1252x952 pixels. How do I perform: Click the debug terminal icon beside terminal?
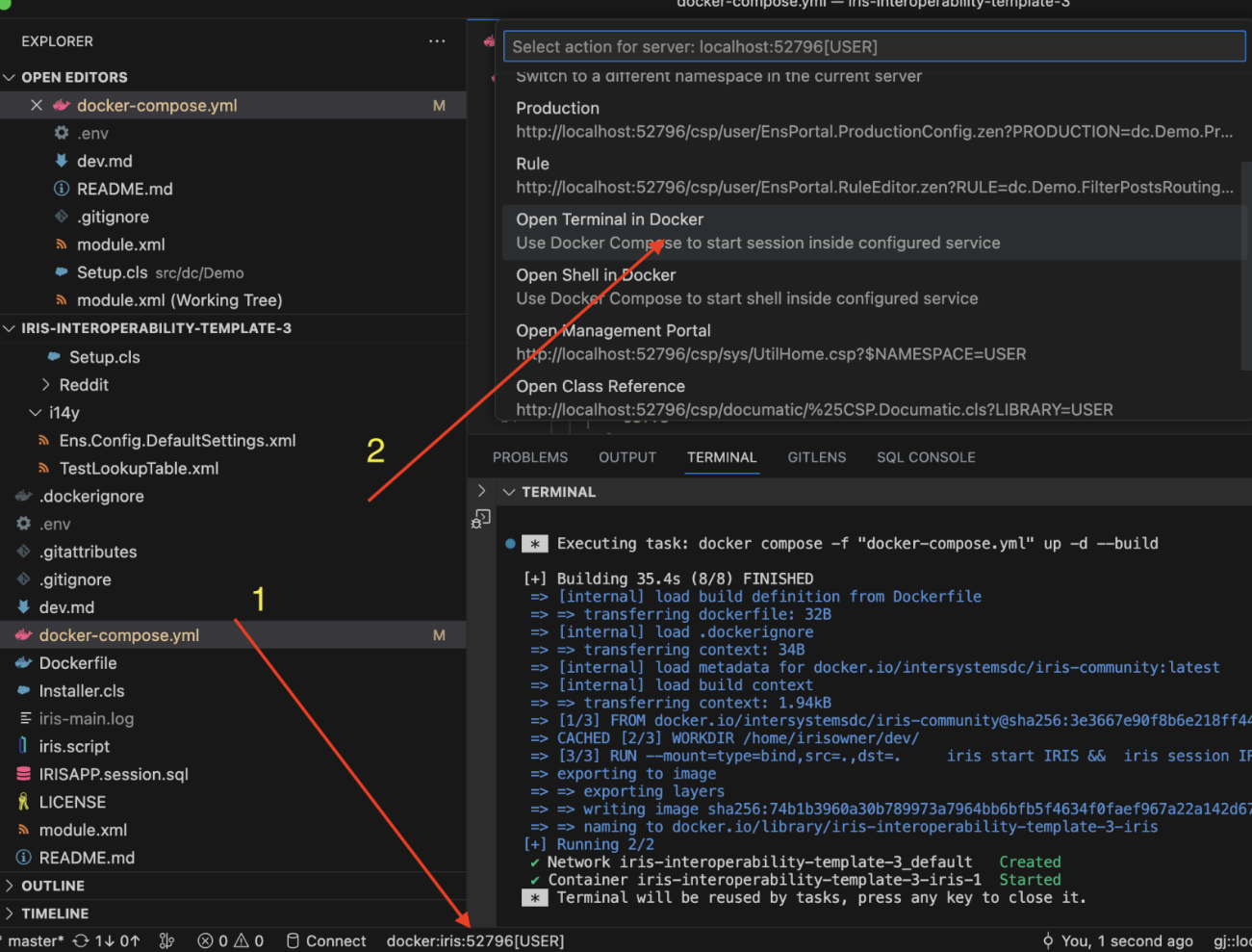pos(481,519)
